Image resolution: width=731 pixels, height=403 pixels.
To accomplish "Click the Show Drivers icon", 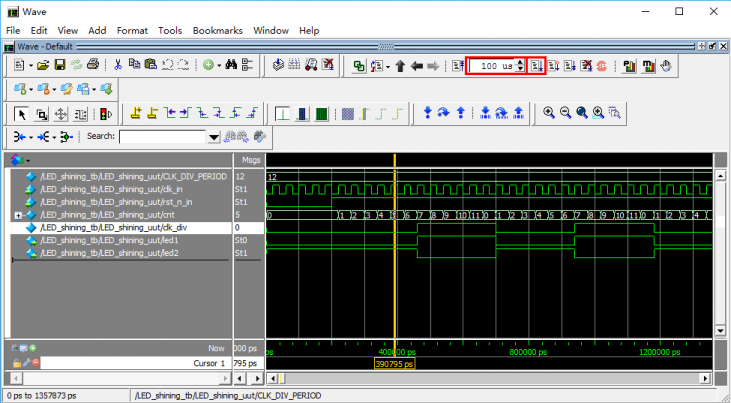I will [x=19, y=137].
